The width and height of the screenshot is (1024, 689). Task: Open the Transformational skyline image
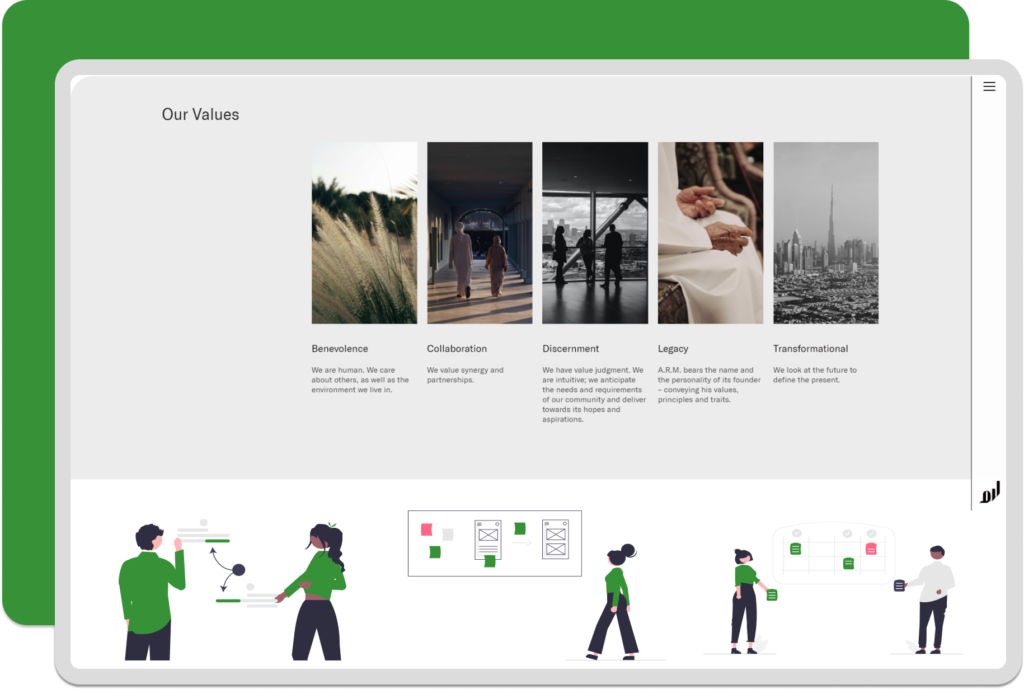[825, 233]
